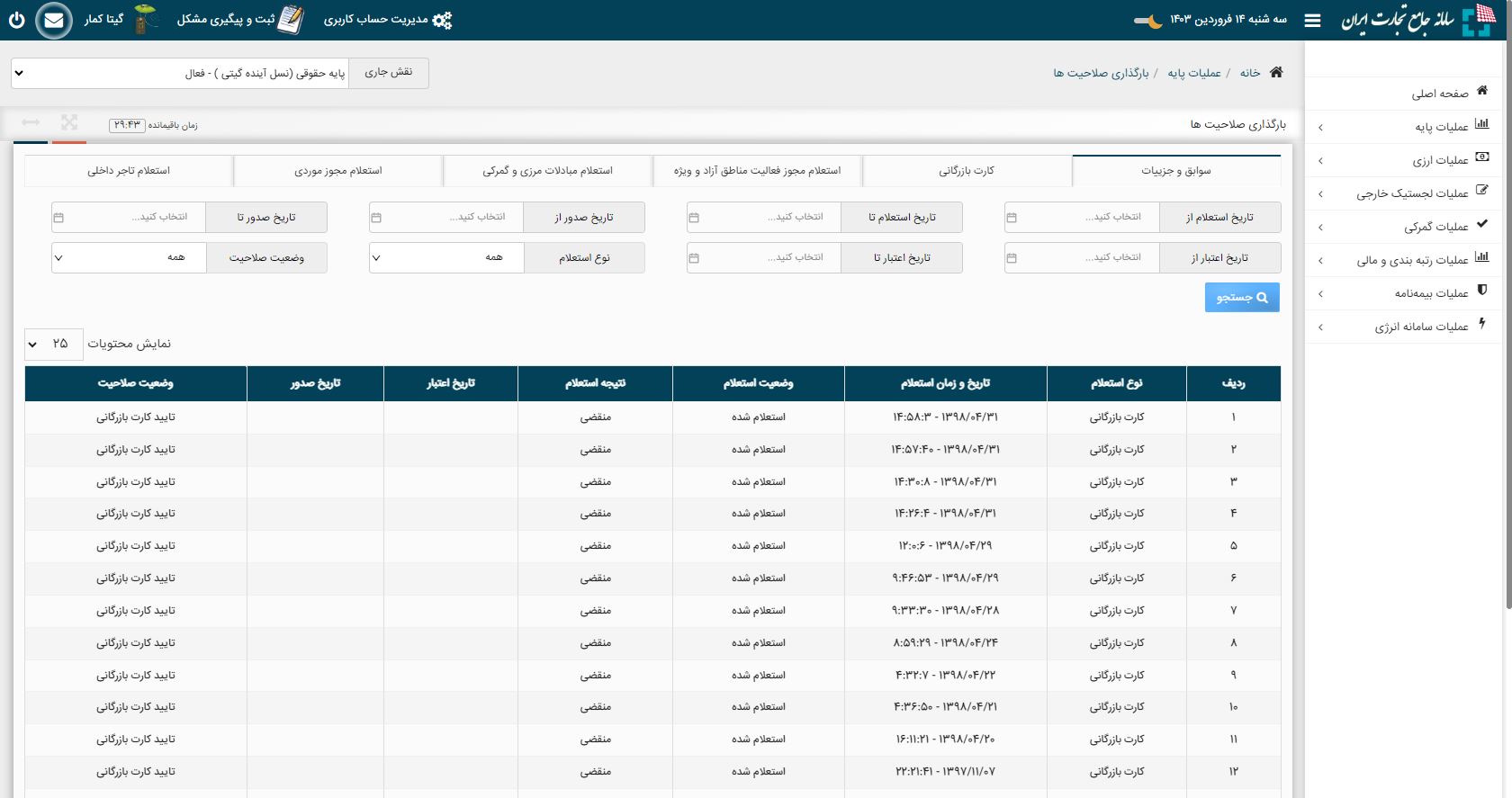Click the home icon beside صفحه اصلی

[x=1482, y=91]
